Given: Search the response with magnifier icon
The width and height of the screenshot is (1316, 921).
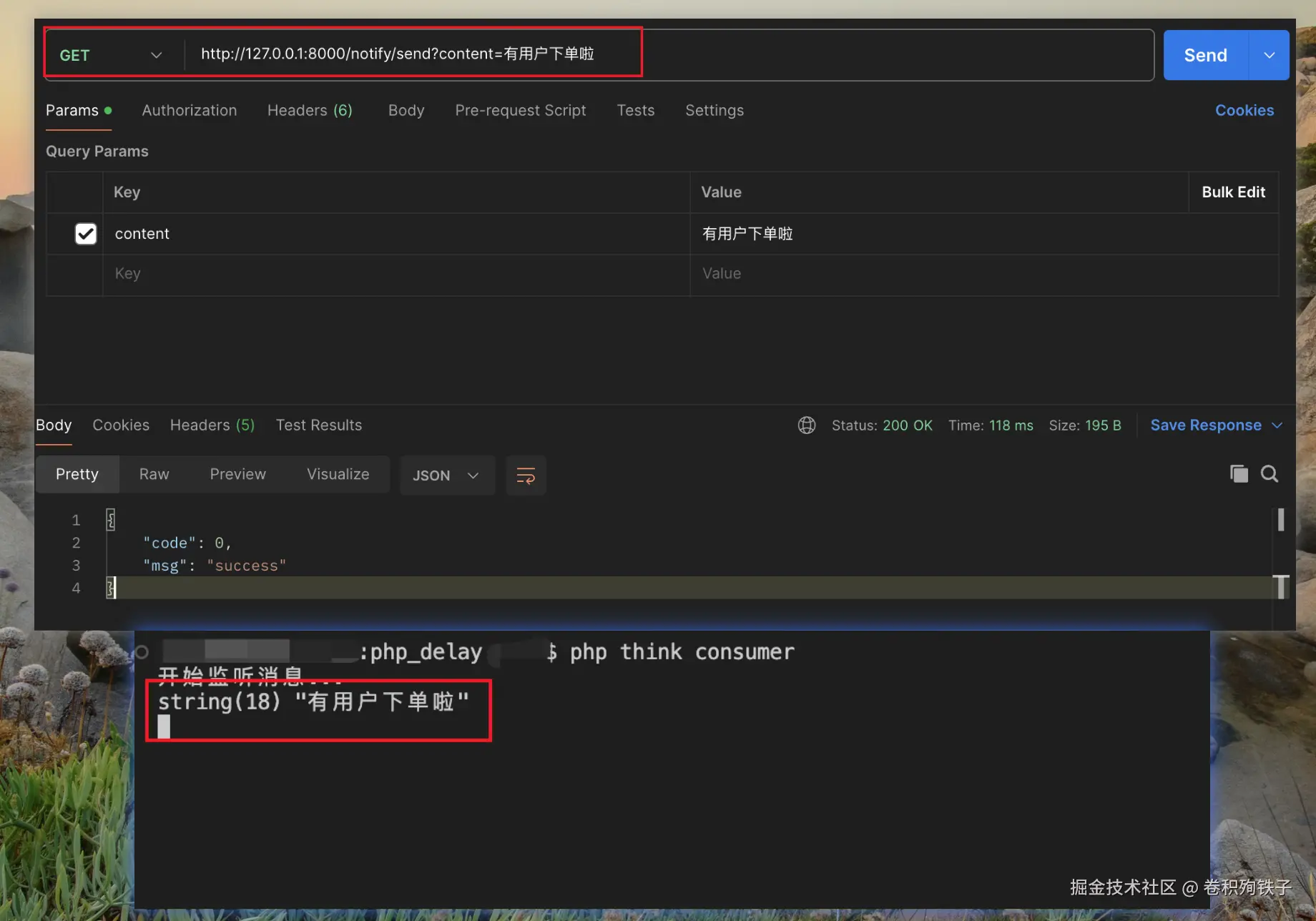Looking at the screenshot, I should (1270, 473).
